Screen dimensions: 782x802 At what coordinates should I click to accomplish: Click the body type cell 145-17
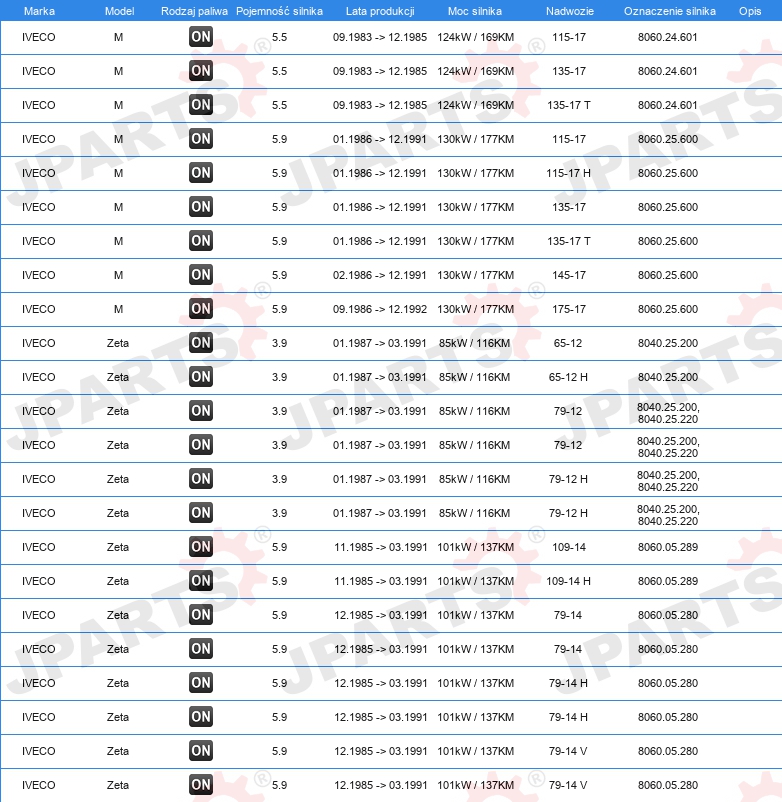coord(569,275)
